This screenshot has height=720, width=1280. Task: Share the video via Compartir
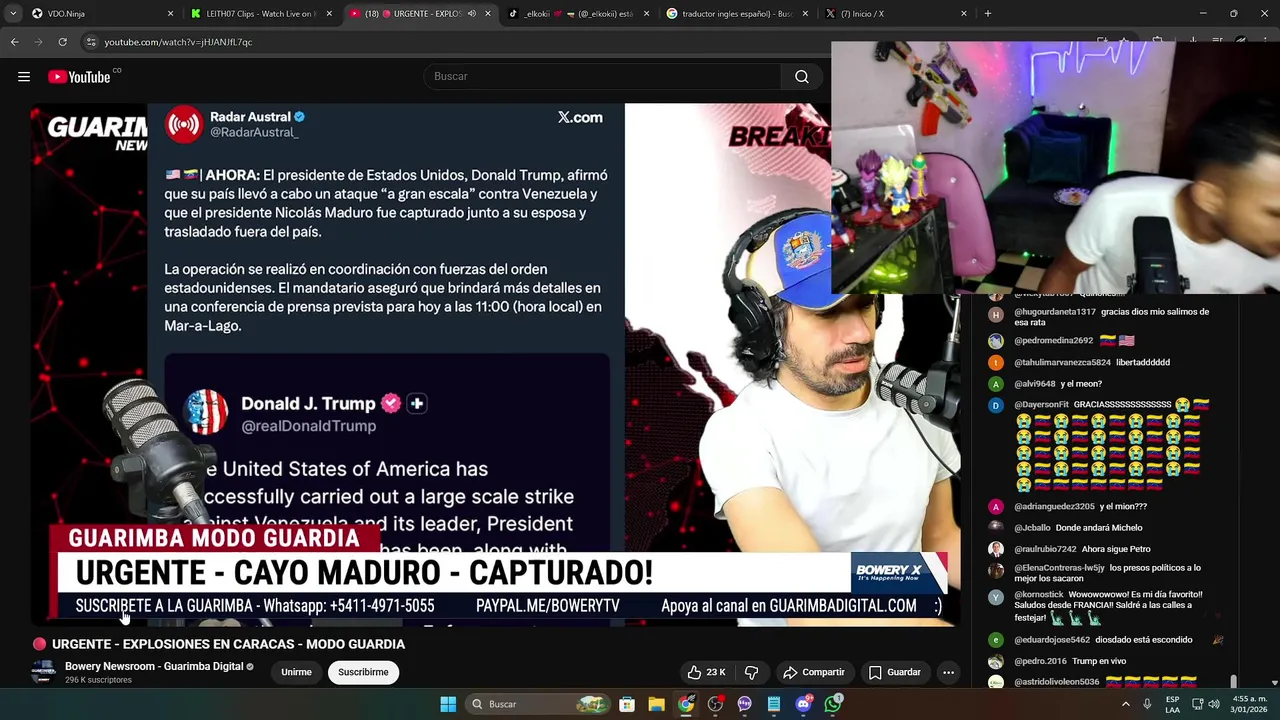click(814, 672)
